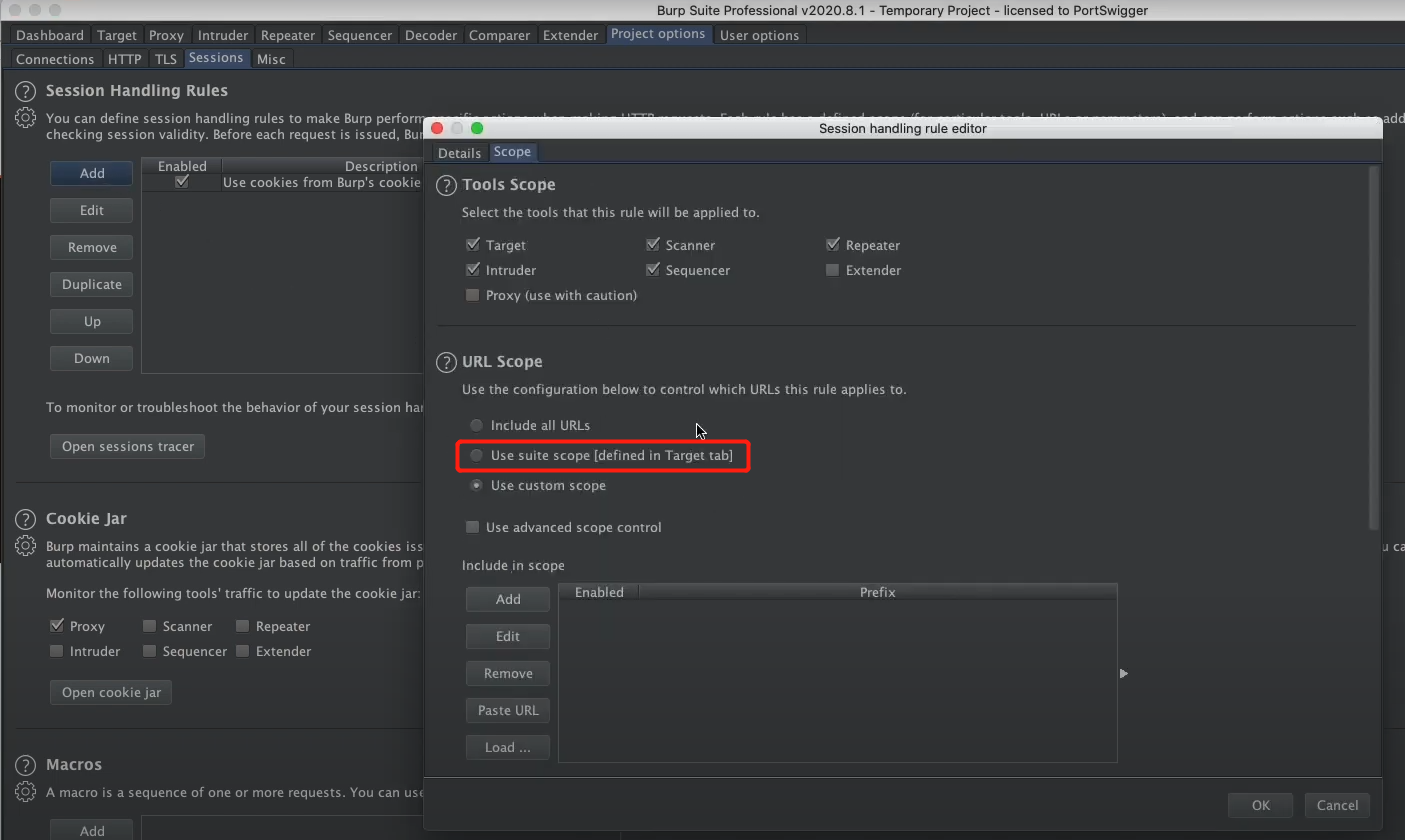
Task: Move session rule Up
Action: 92,321
